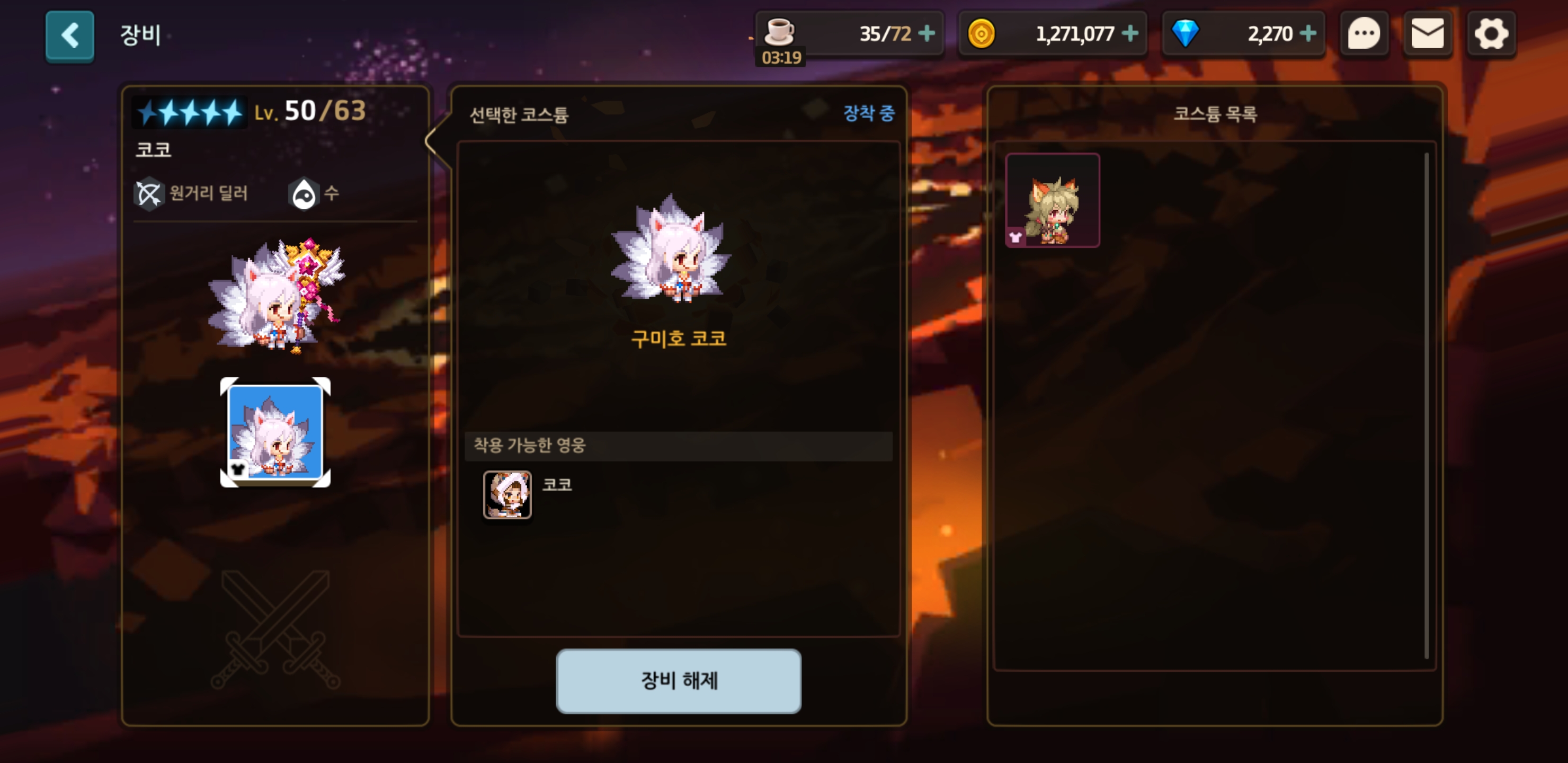This screenshot has height=763, width=1568.
Task: Tap the 원거리 딜러 role icon
Action: click(148, 193)
